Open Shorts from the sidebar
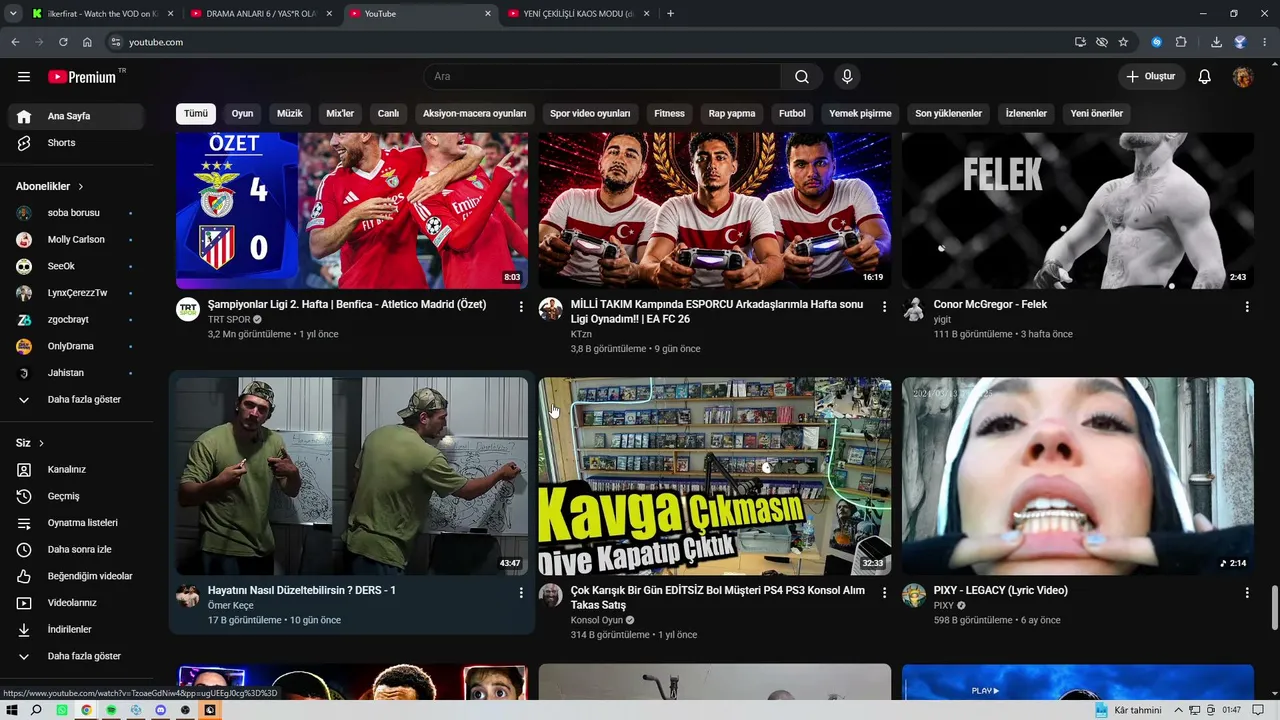1280x720 pixels. click(76, 143)
